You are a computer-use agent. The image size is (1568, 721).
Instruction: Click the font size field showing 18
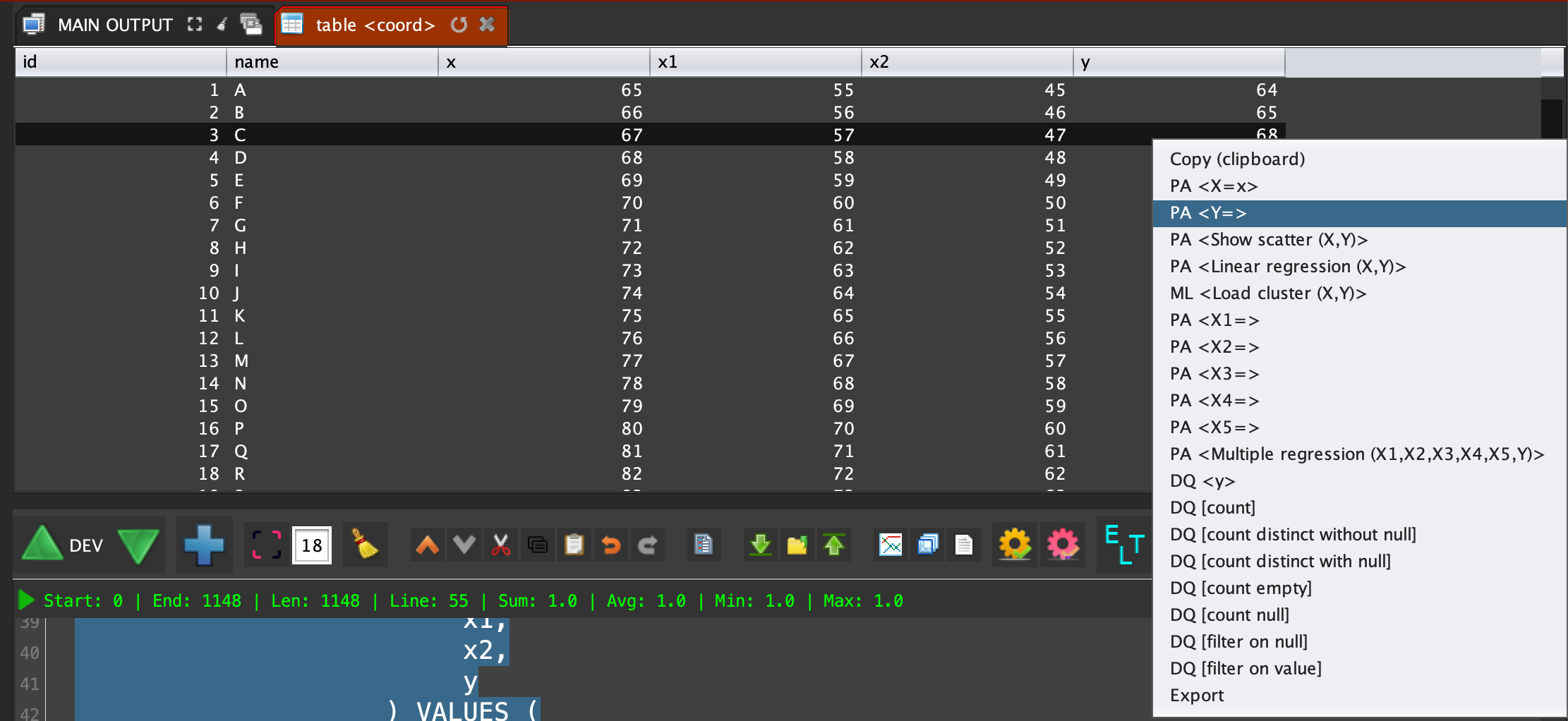(x=312, y=545)
